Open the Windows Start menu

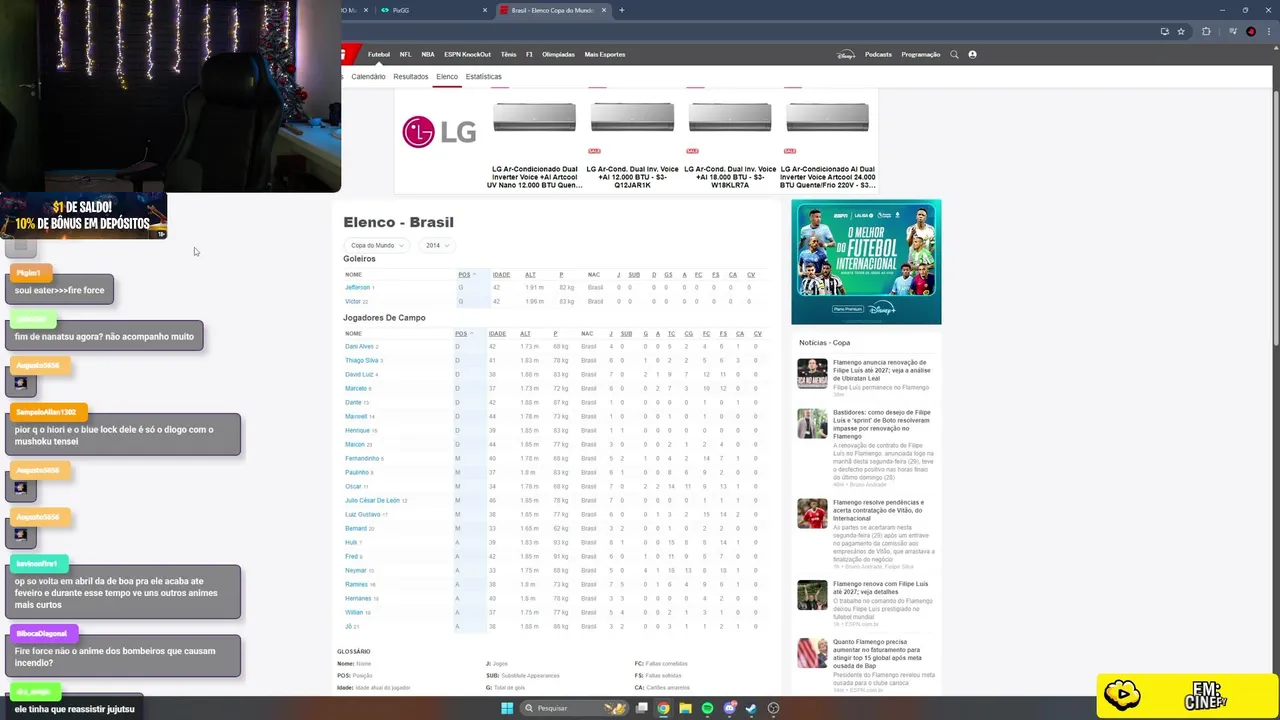tap(507, 708)
